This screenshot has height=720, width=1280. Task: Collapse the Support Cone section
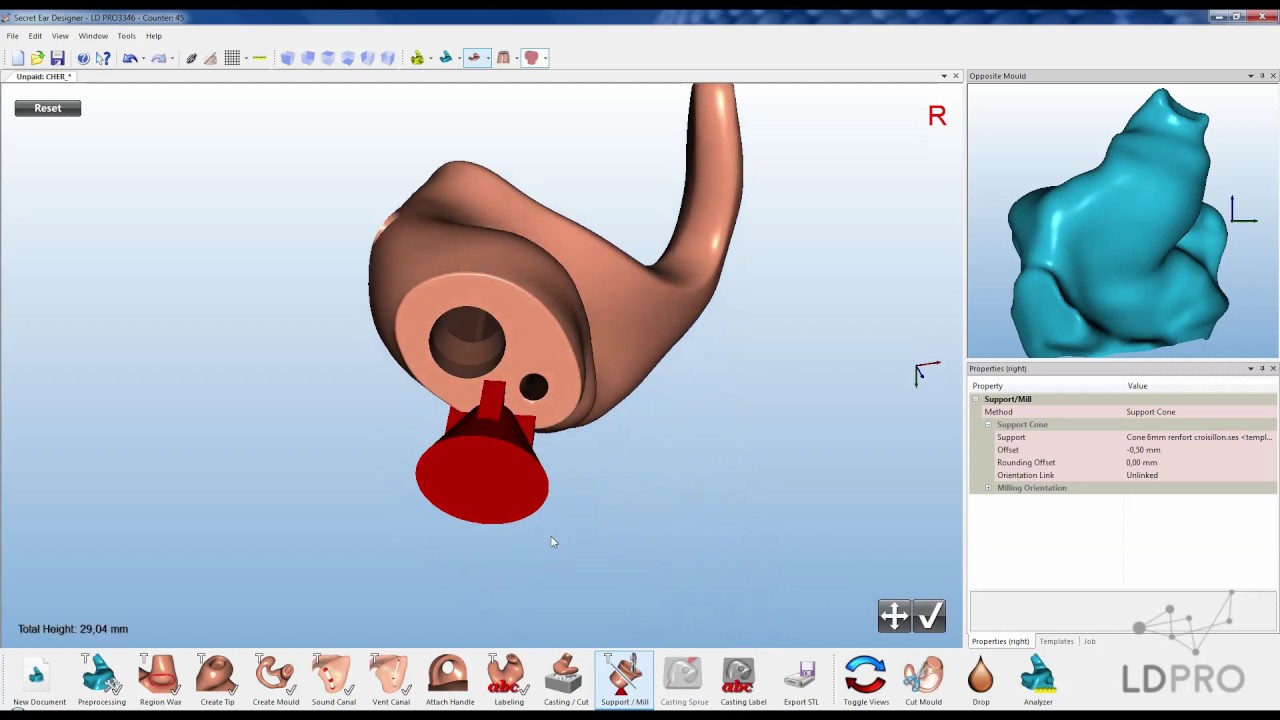point(988,425)
